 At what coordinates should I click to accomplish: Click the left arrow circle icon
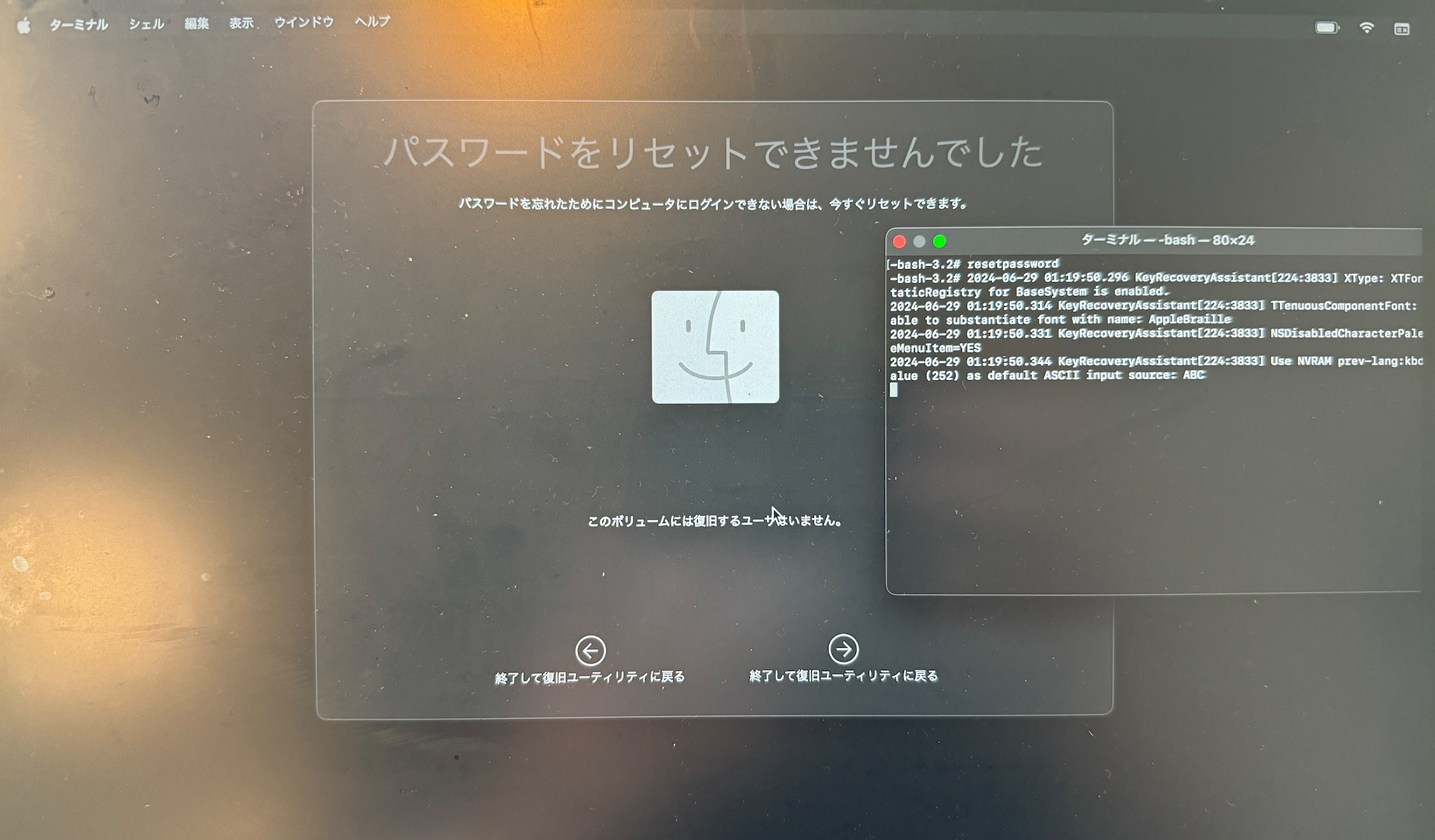click(591, 651)
